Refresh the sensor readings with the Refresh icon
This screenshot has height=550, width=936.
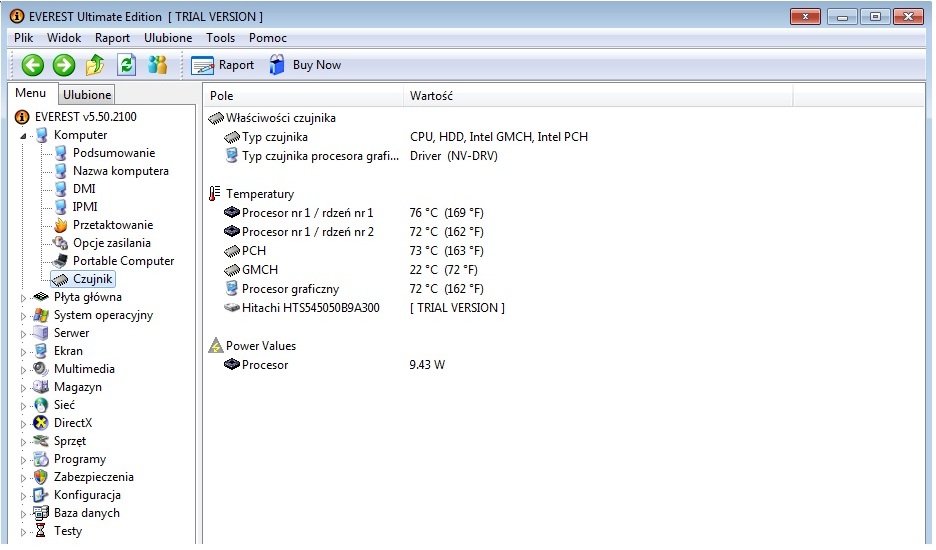[x=126, y=65]
